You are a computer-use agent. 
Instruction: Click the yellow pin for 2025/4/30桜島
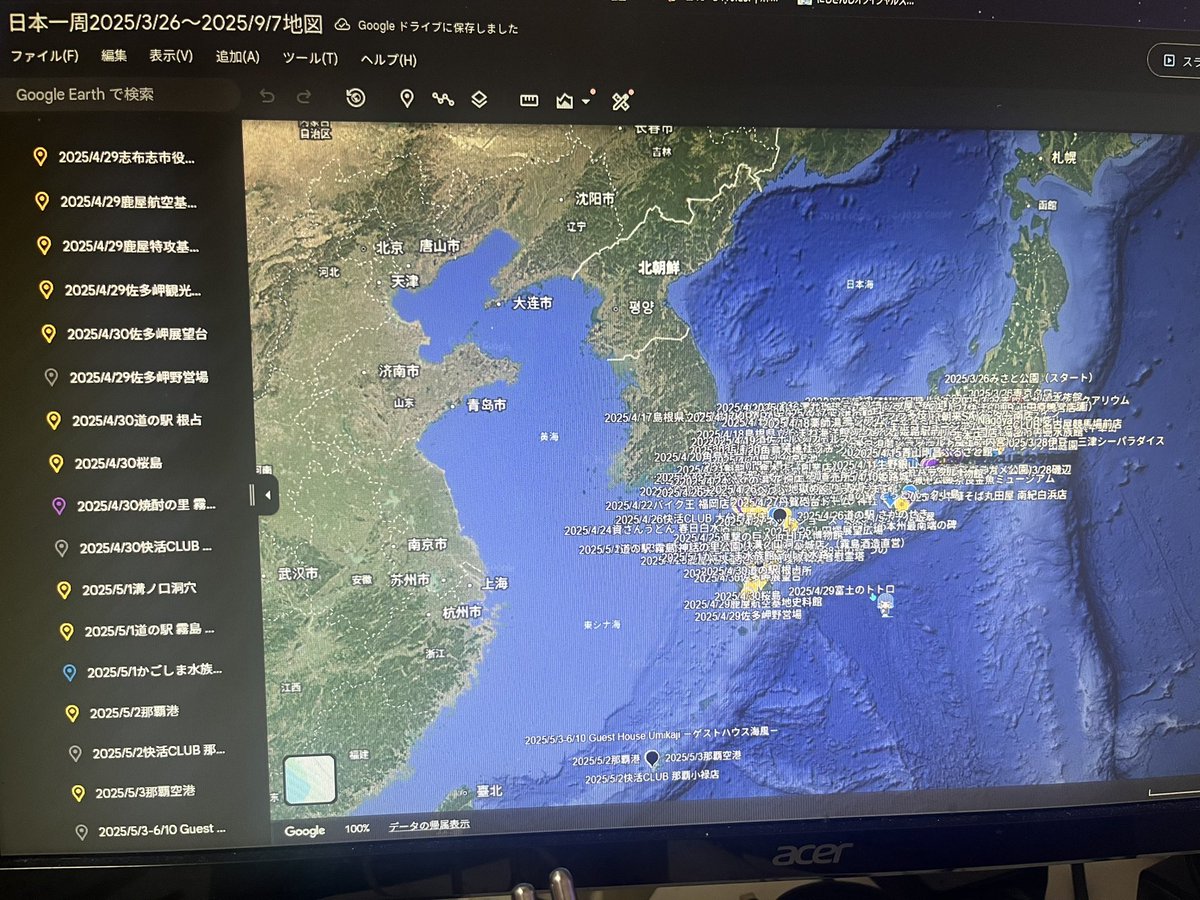pyautogui.click(x=56, y=463)
